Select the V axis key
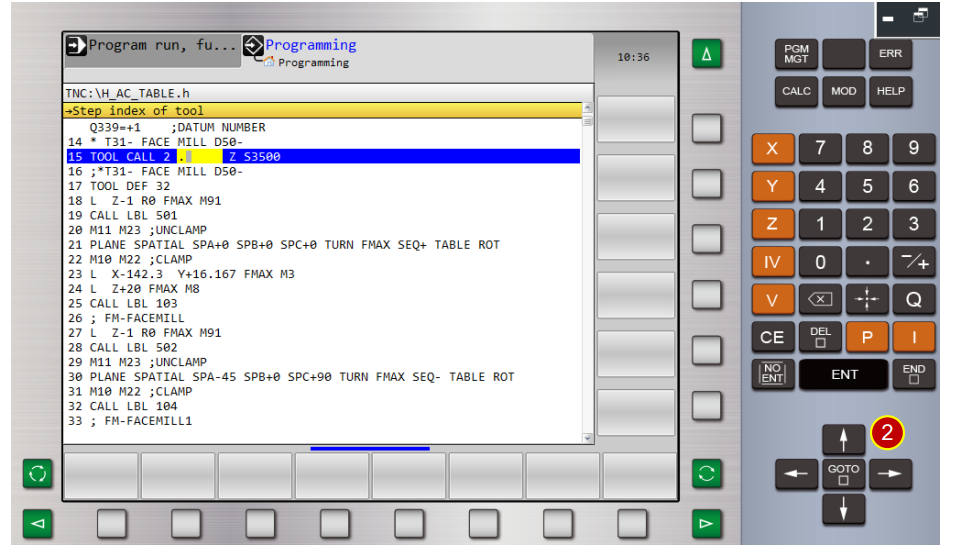Viewport: 960px width, 554px height. (x=773, y=300)
